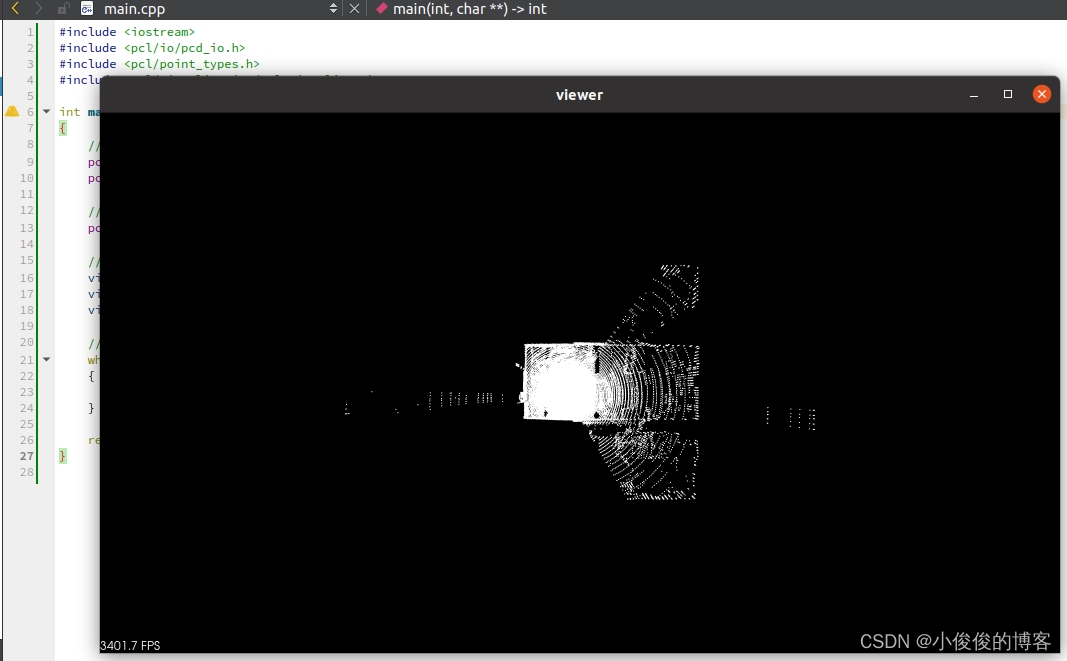Viewport: 1067px width, 661px height.
Task: Collapse the code fold at line 6
Action: point(45,111)
